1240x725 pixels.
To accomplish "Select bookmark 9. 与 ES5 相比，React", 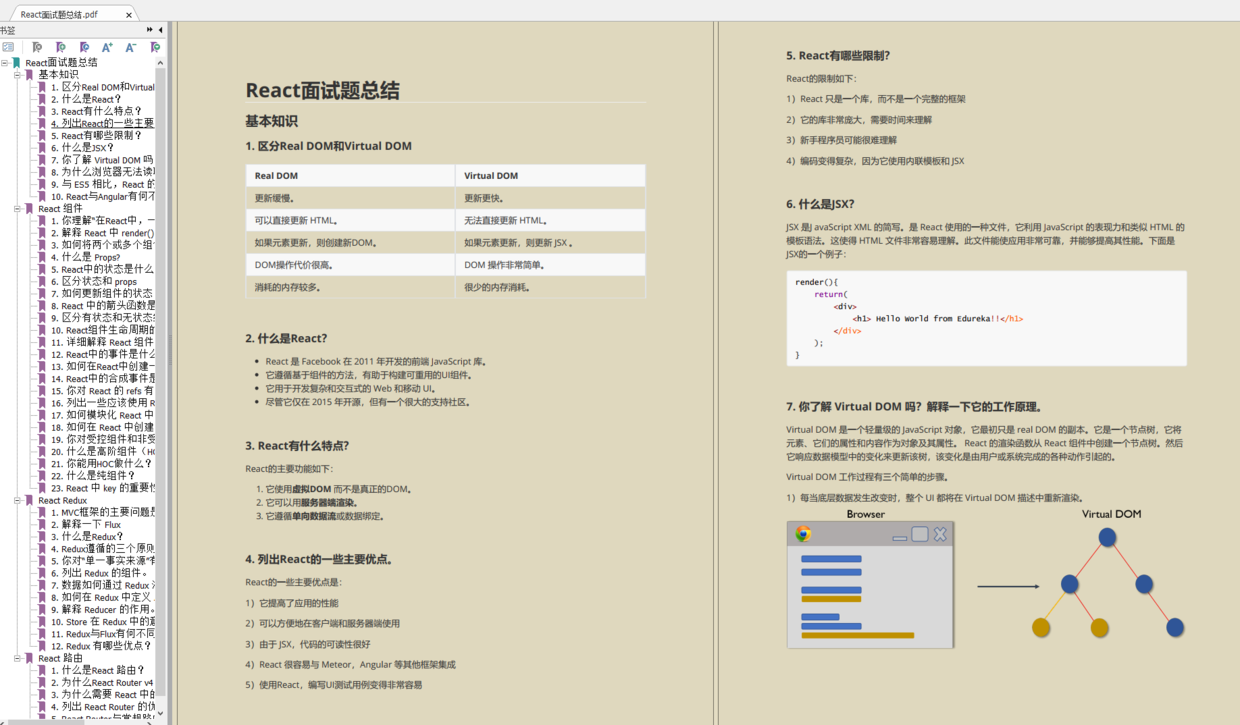I will coord(103,184).
